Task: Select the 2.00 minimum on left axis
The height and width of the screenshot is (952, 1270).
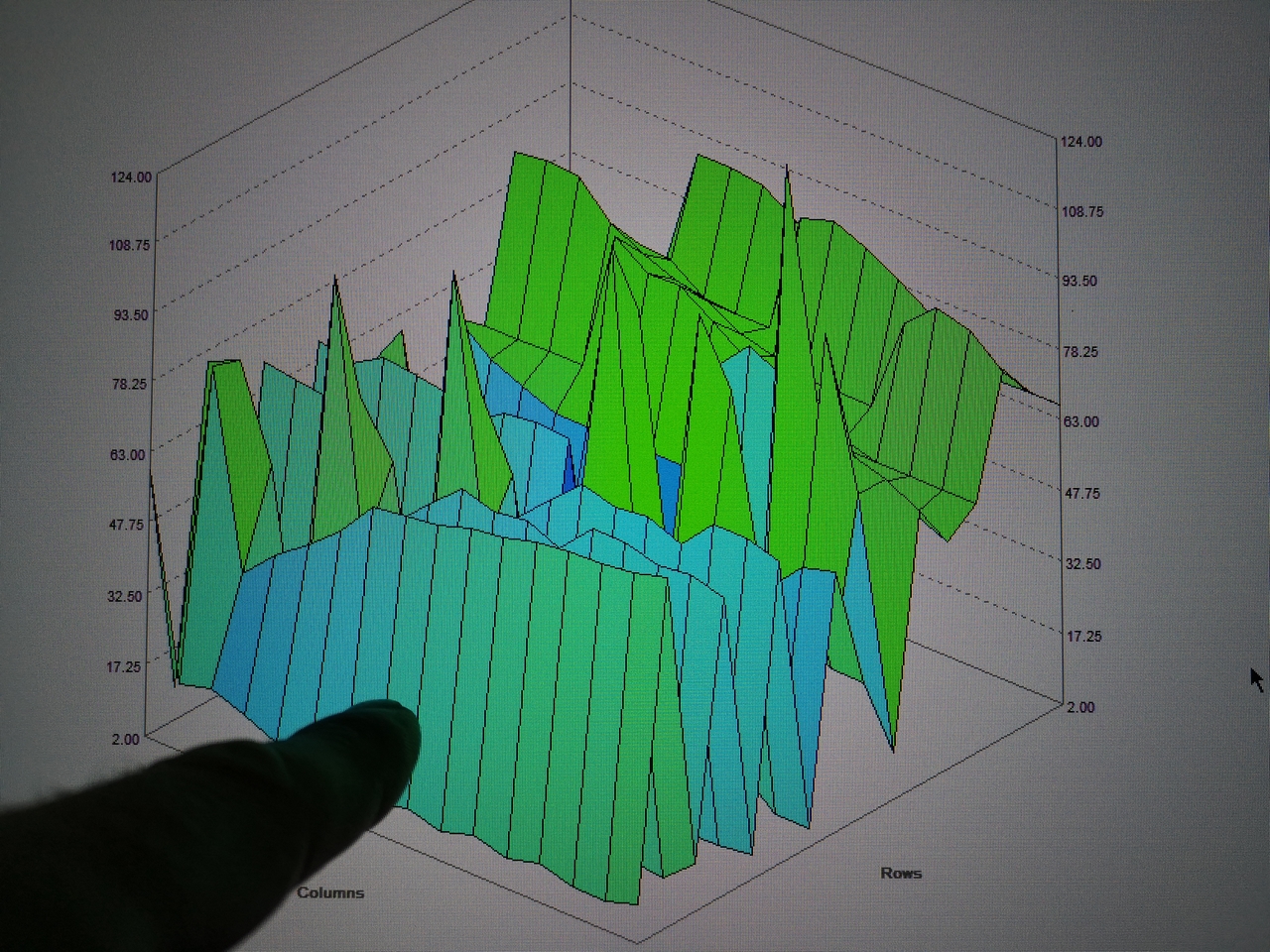Action: [x=125, y=739]
